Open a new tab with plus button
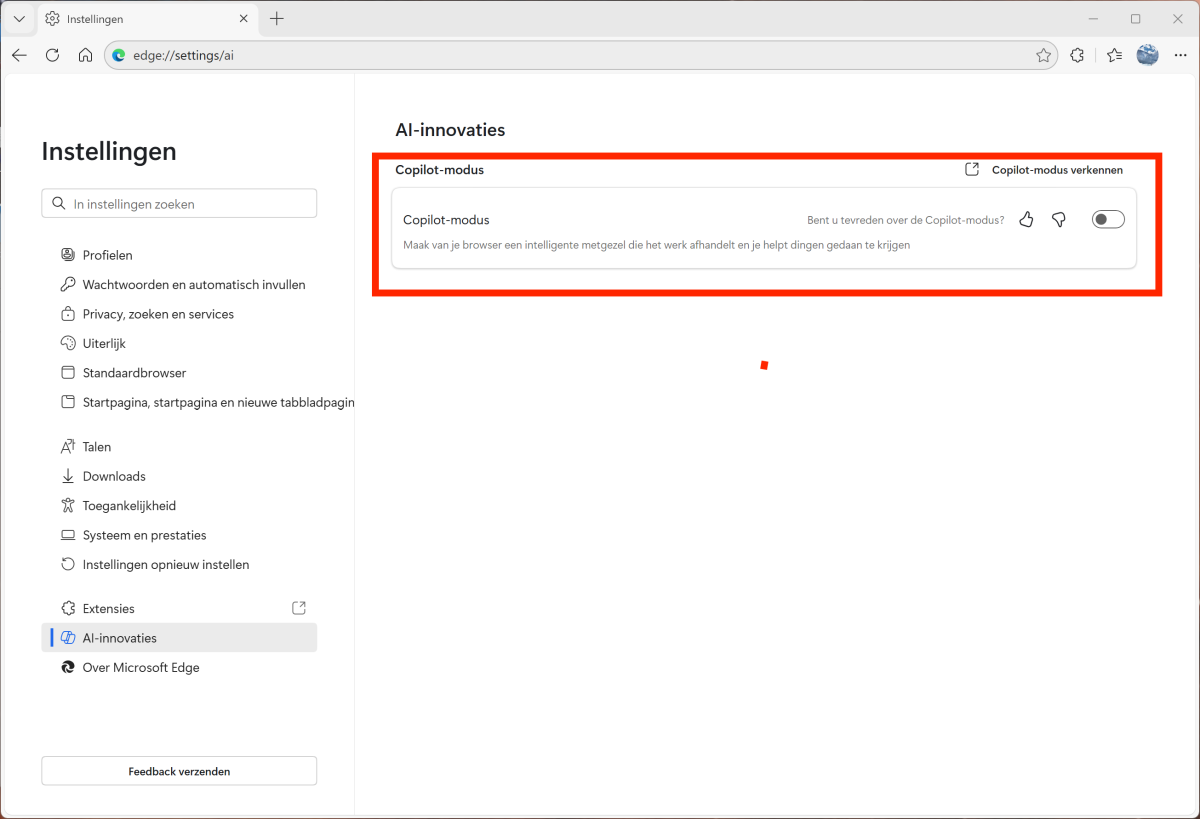The height and width of the screenshot is (819, 1200). [x=277, y=19]
